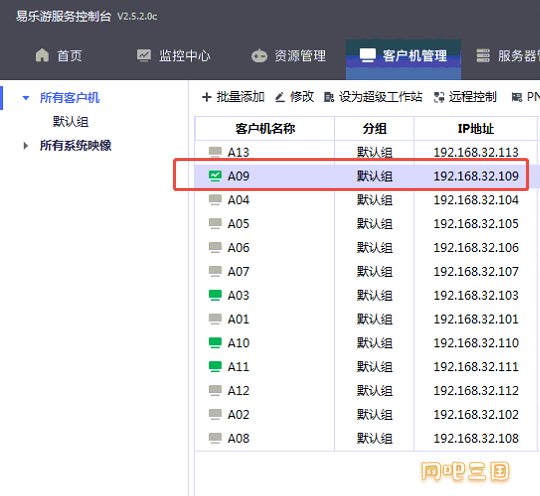Image resolution: width=540 pixels, height=496 pixels.
Task: Click the plus icon for 批量添加
Action: [x=207, y=97]
